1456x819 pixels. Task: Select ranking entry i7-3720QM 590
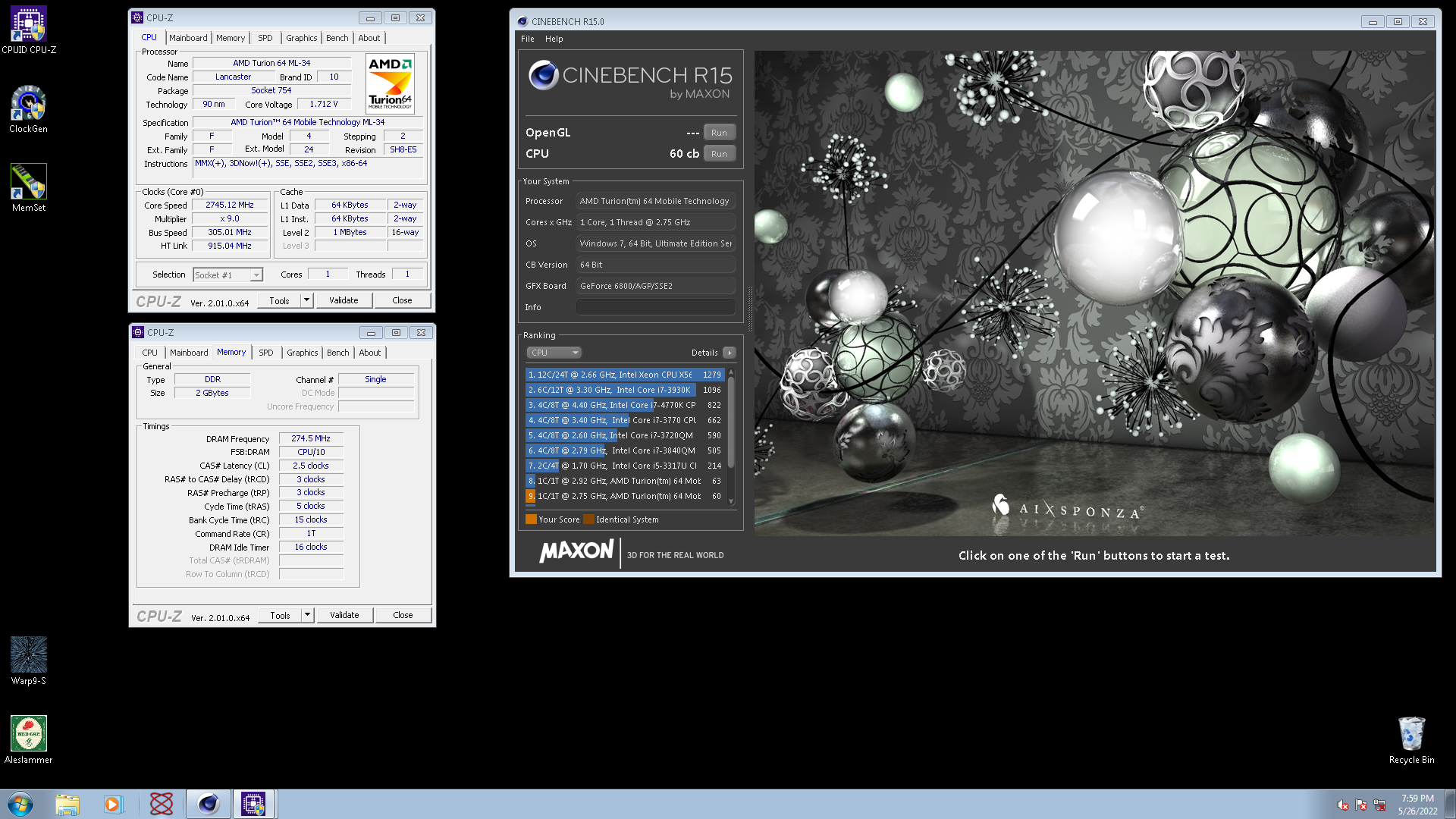pos(625,435)
